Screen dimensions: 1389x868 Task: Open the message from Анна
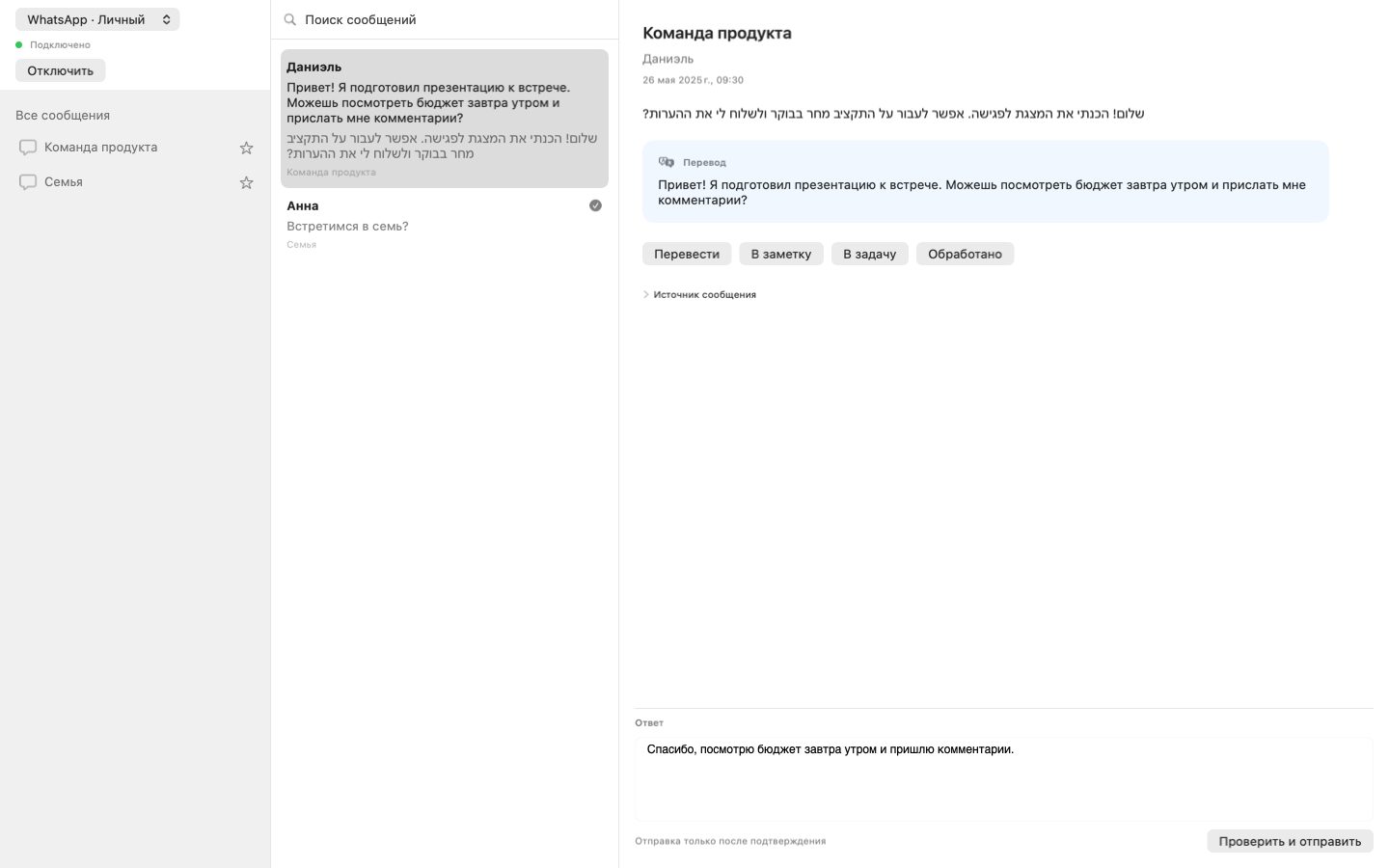tap(445, 224)
